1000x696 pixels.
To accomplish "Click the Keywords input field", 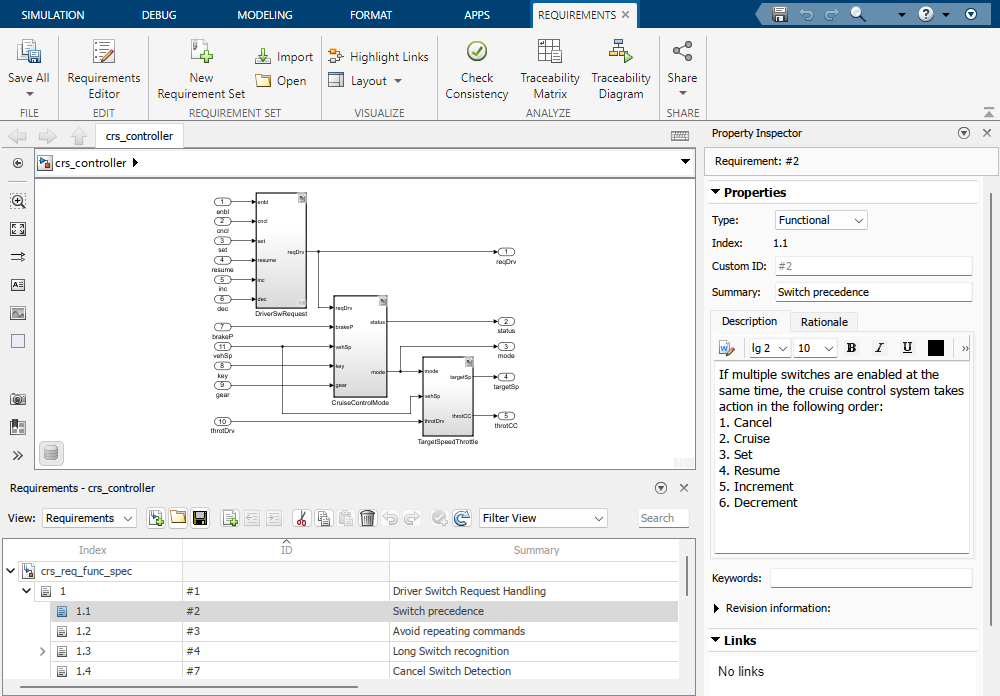I will pos(870,578).
